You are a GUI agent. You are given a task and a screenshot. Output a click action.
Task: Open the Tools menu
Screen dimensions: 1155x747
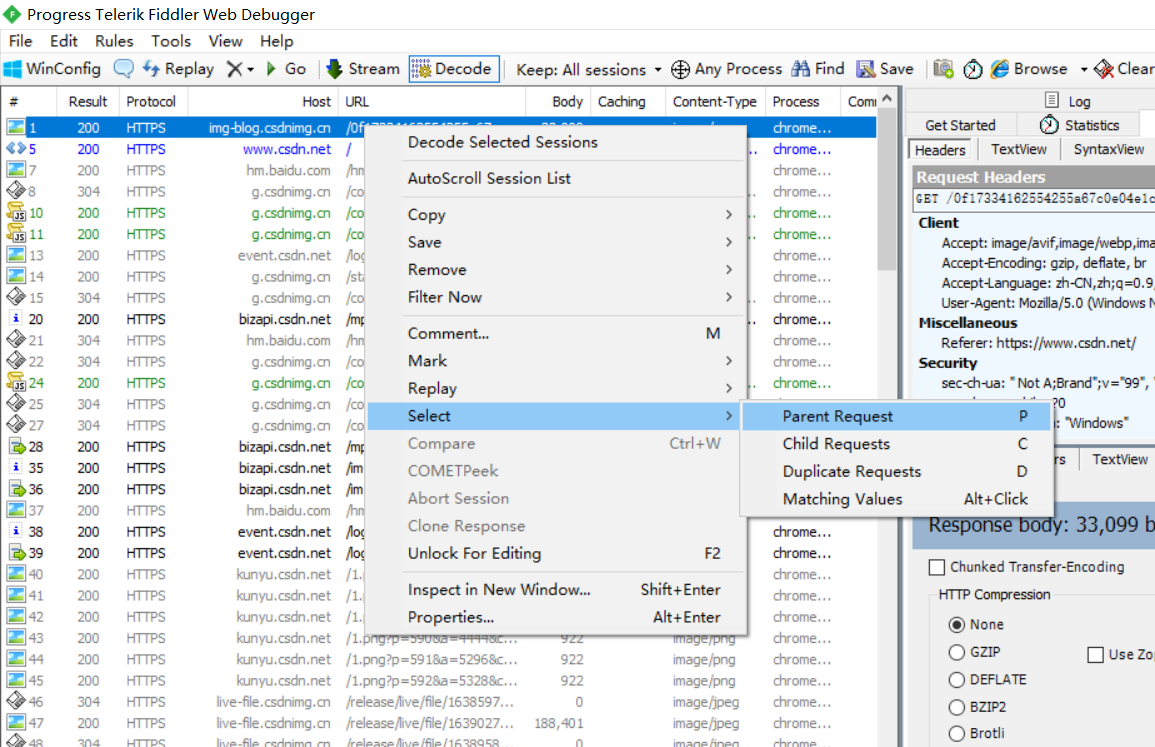(x=171, y=41)
